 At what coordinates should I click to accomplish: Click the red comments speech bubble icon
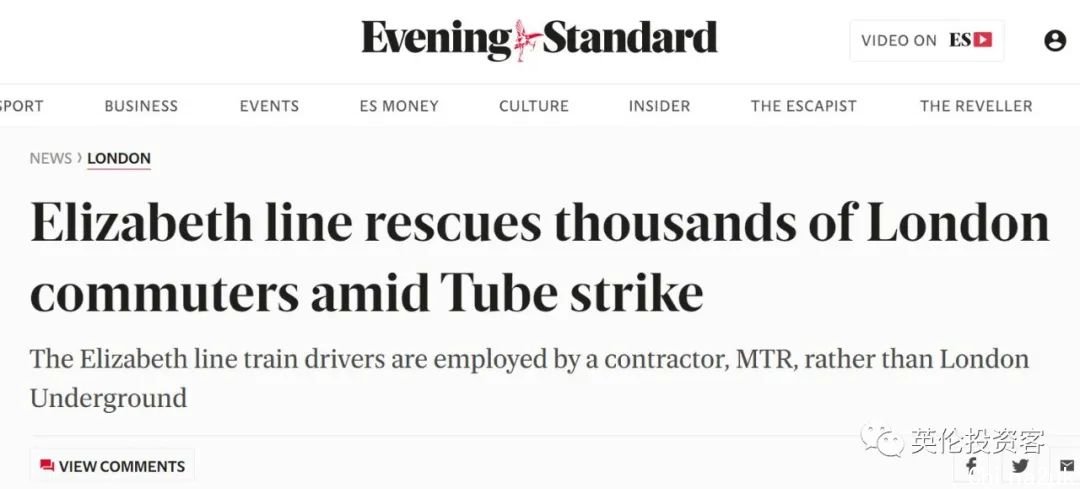click(47, 466)
